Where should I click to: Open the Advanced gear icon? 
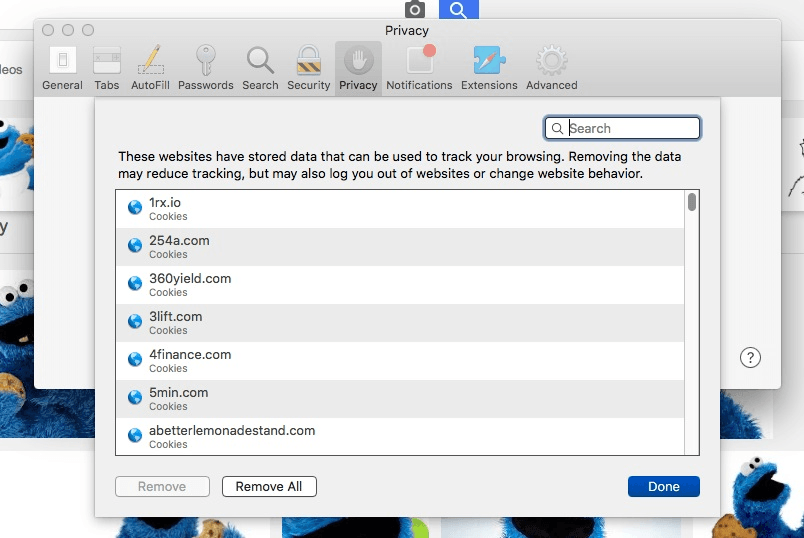(551, 68)
